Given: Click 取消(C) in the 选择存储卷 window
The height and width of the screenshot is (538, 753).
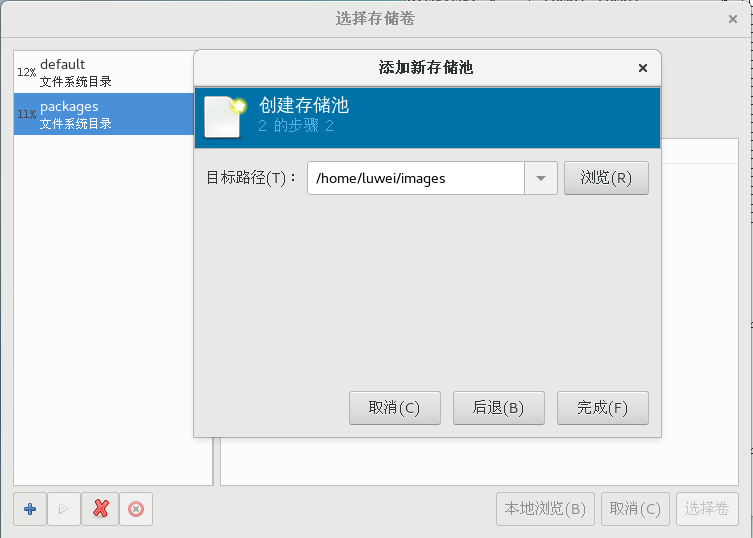Looking at the screenshot, I should click(635, 509).
